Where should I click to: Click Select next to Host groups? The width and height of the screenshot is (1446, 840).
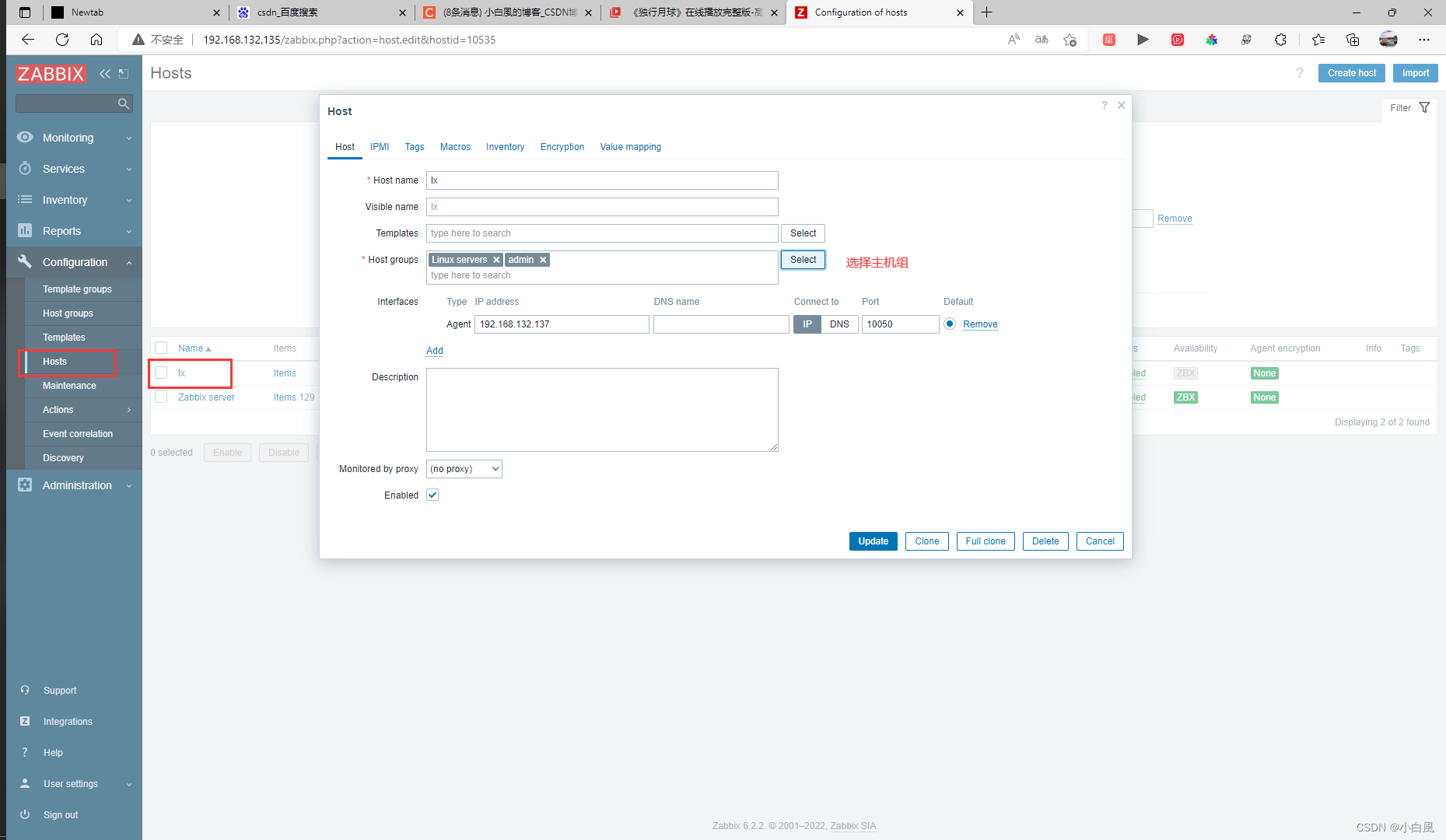803,260
